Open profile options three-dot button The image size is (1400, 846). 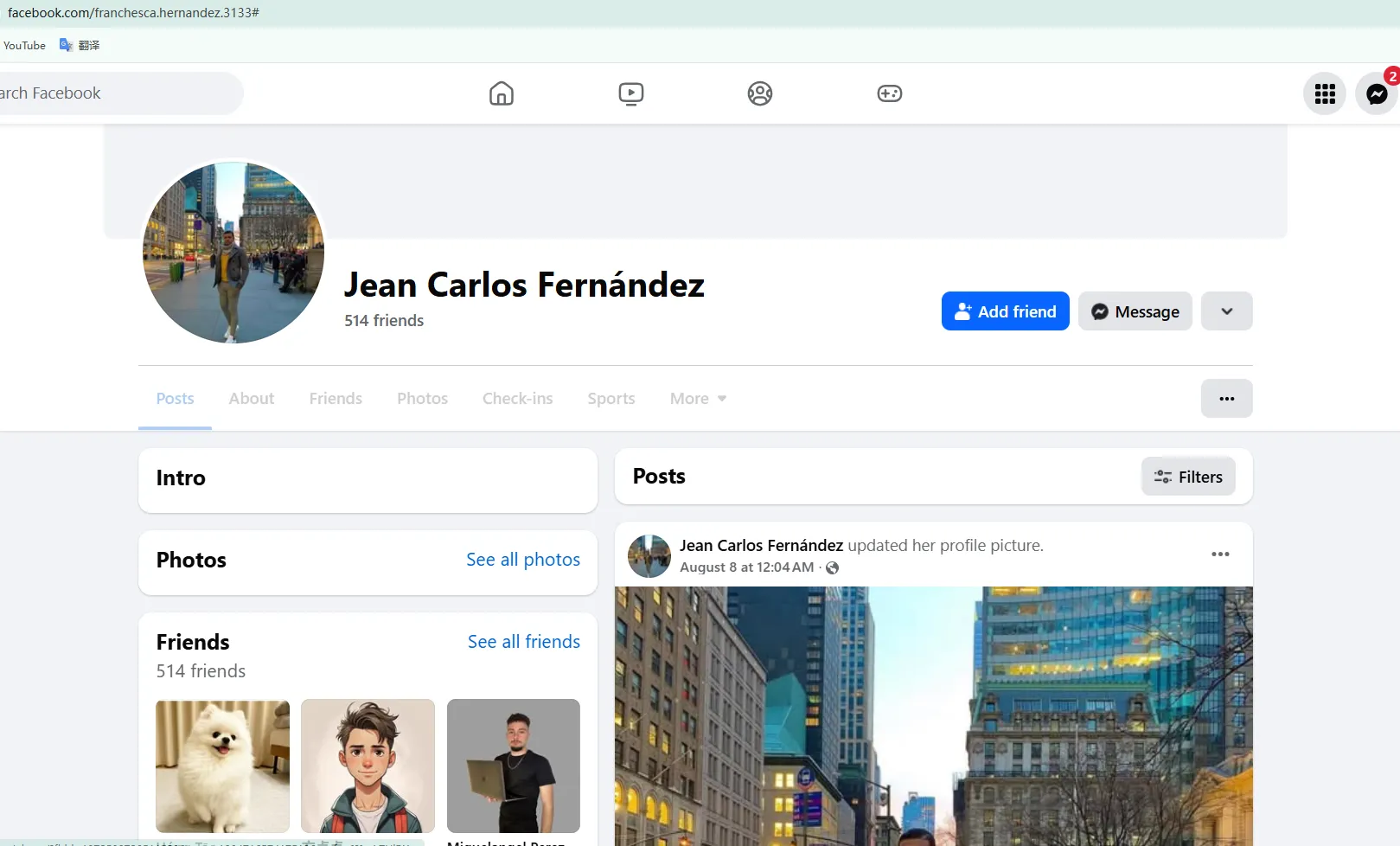tap(1226, 399)
